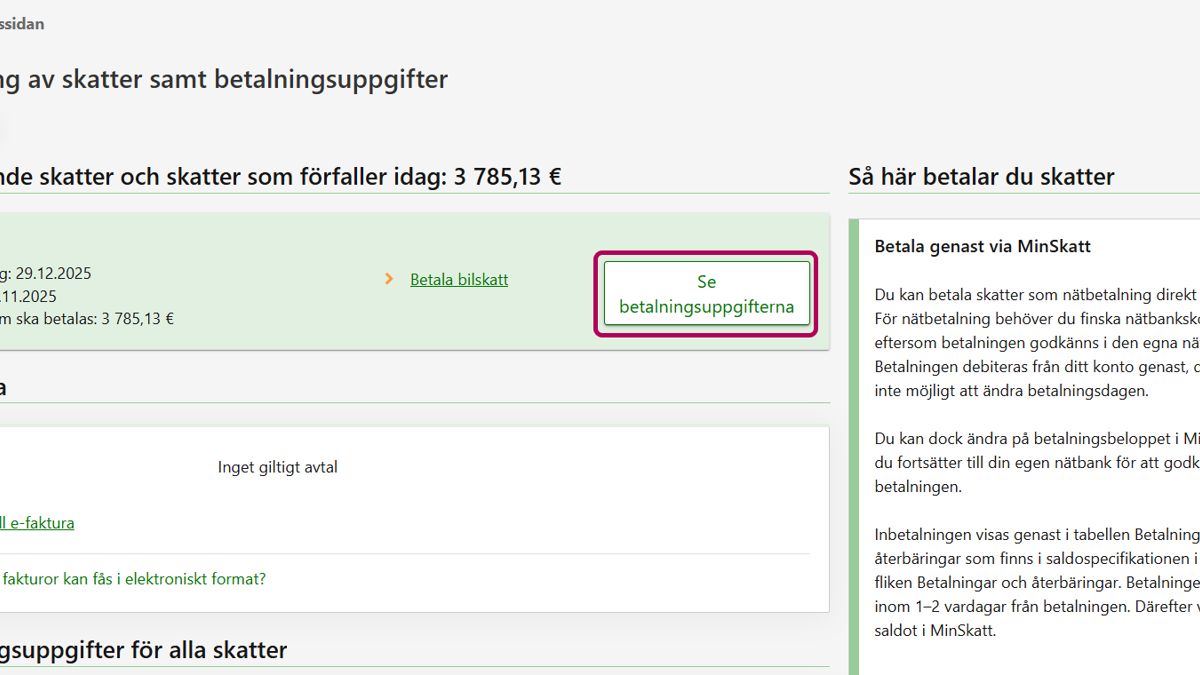Click the heading ending för alla skatter
The width and height of the screenshot is (1200, 675).
(143, 650)
